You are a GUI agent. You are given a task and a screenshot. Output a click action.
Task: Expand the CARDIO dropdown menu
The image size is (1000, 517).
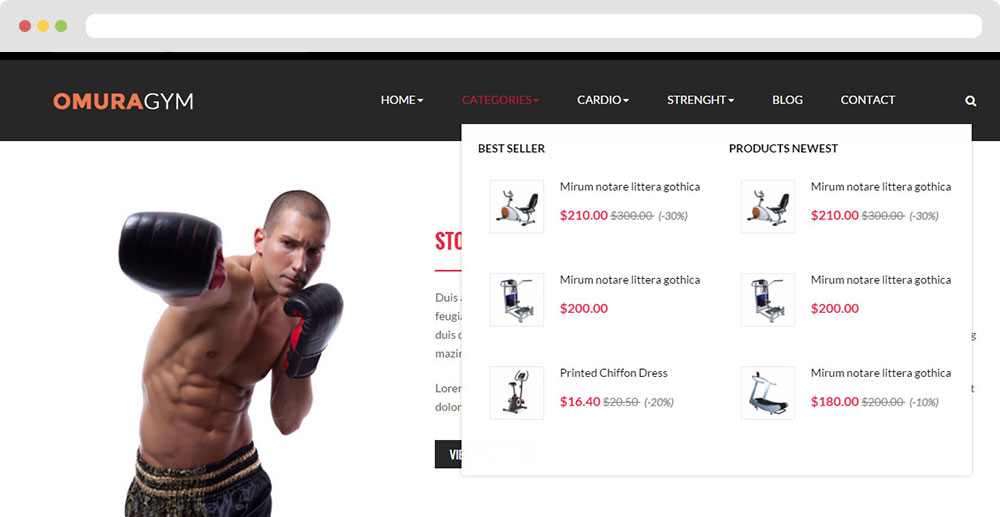tap(603, 100)
